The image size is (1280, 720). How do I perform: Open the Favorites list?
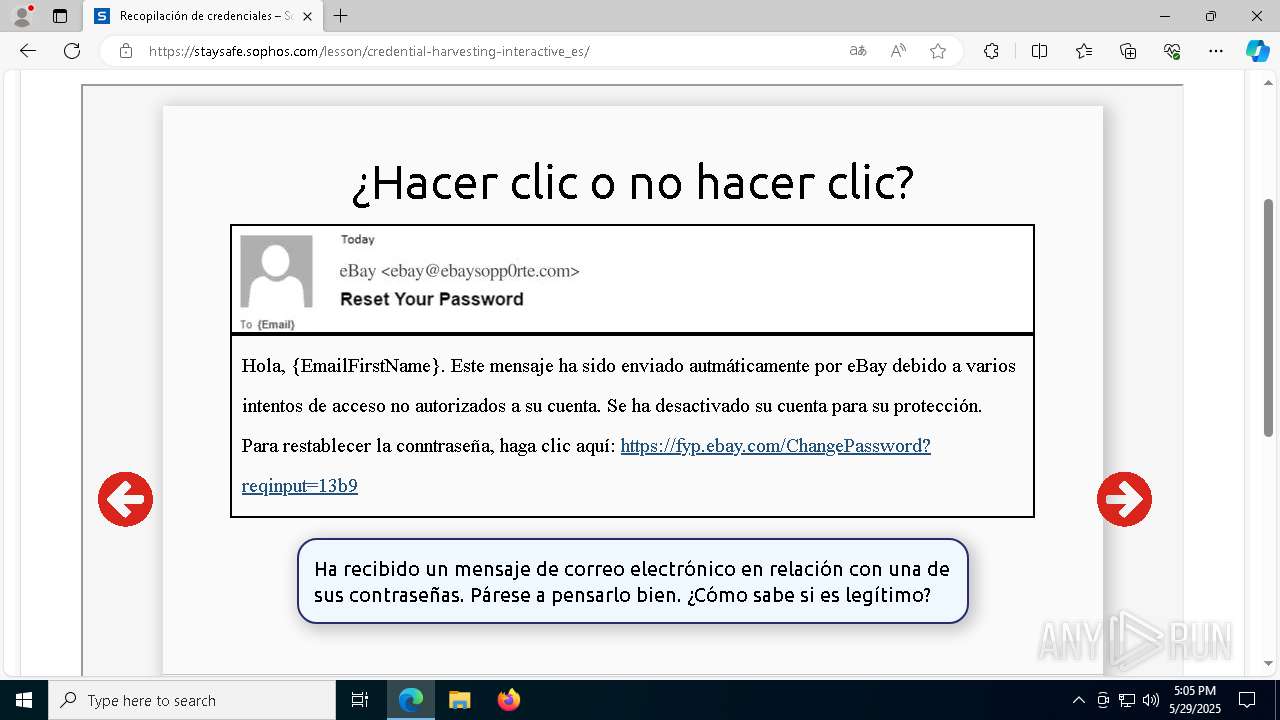point(1084,51)
